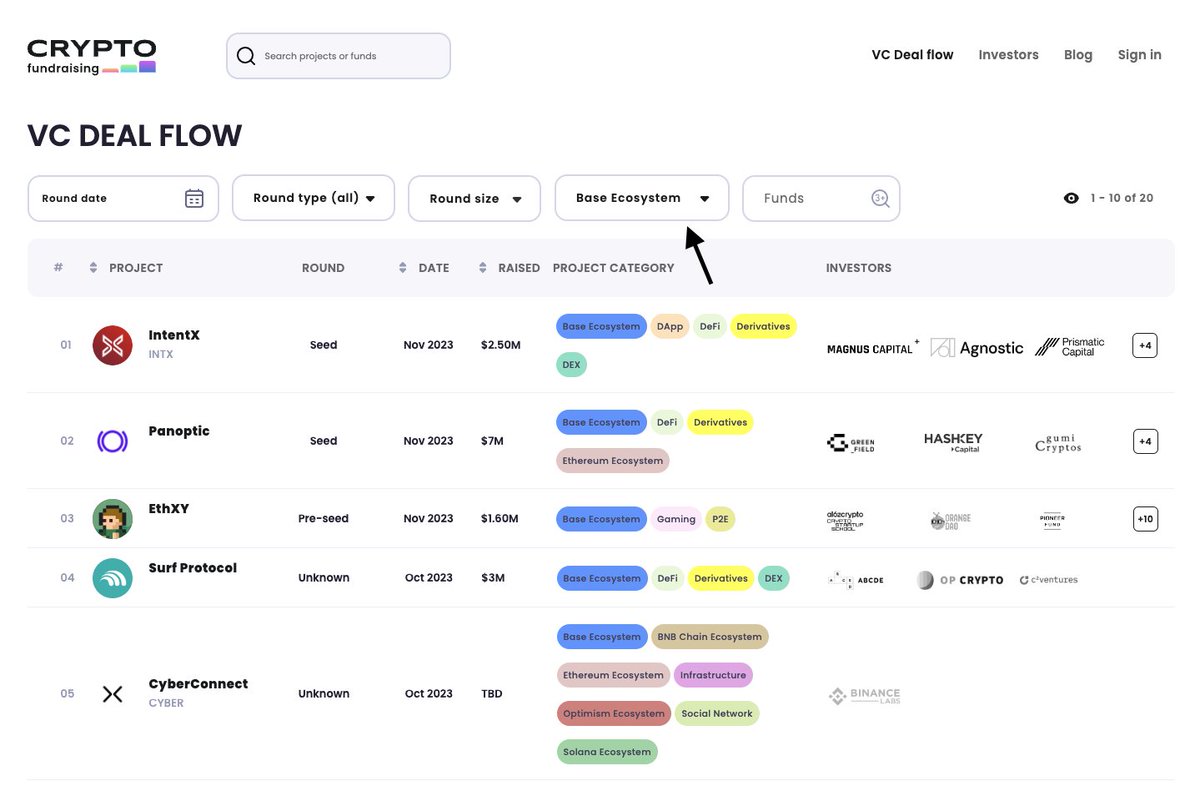Image resolution: width=1200 pixels, height=786 pixels.
Task: Open the Round type (all) dropdown
Action: click(x=313, y=198)
